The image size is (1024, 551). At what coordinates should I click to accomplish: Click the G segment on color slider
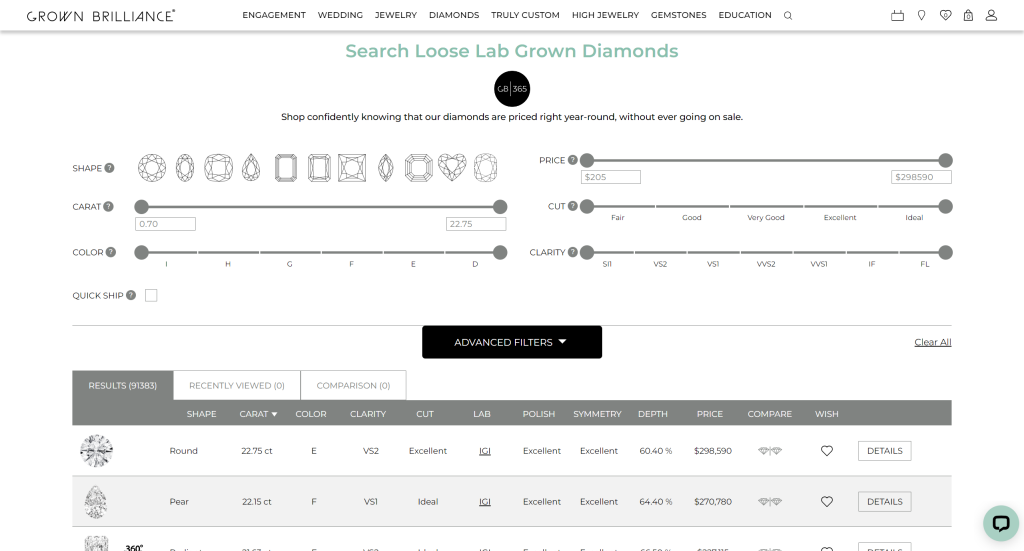289,253
